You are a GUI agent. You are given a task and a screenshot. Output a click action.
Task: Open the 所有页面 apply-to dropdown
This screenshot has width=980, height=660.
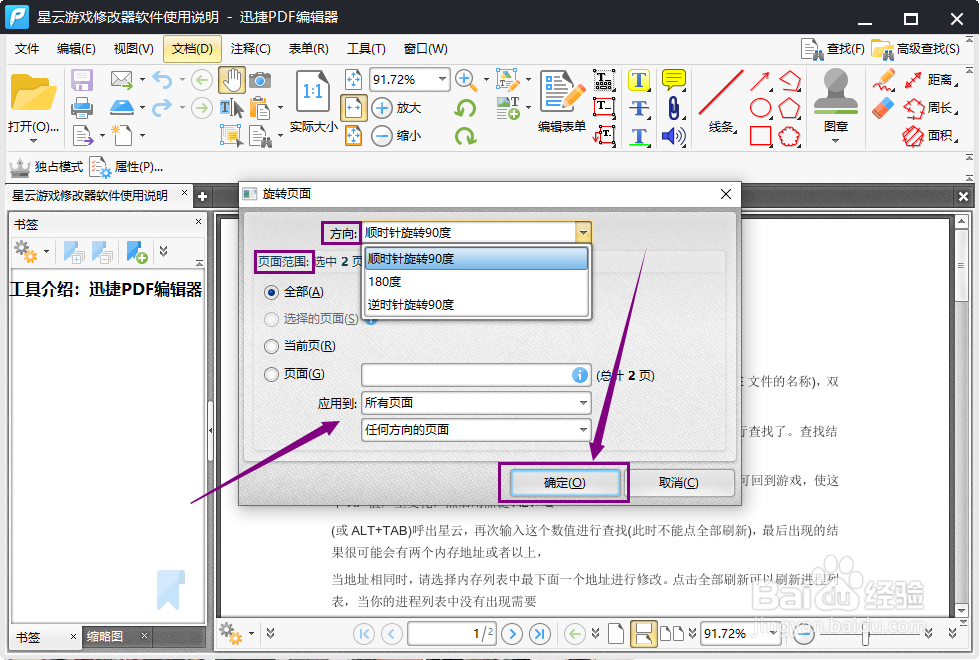click(x=476, y=403)
